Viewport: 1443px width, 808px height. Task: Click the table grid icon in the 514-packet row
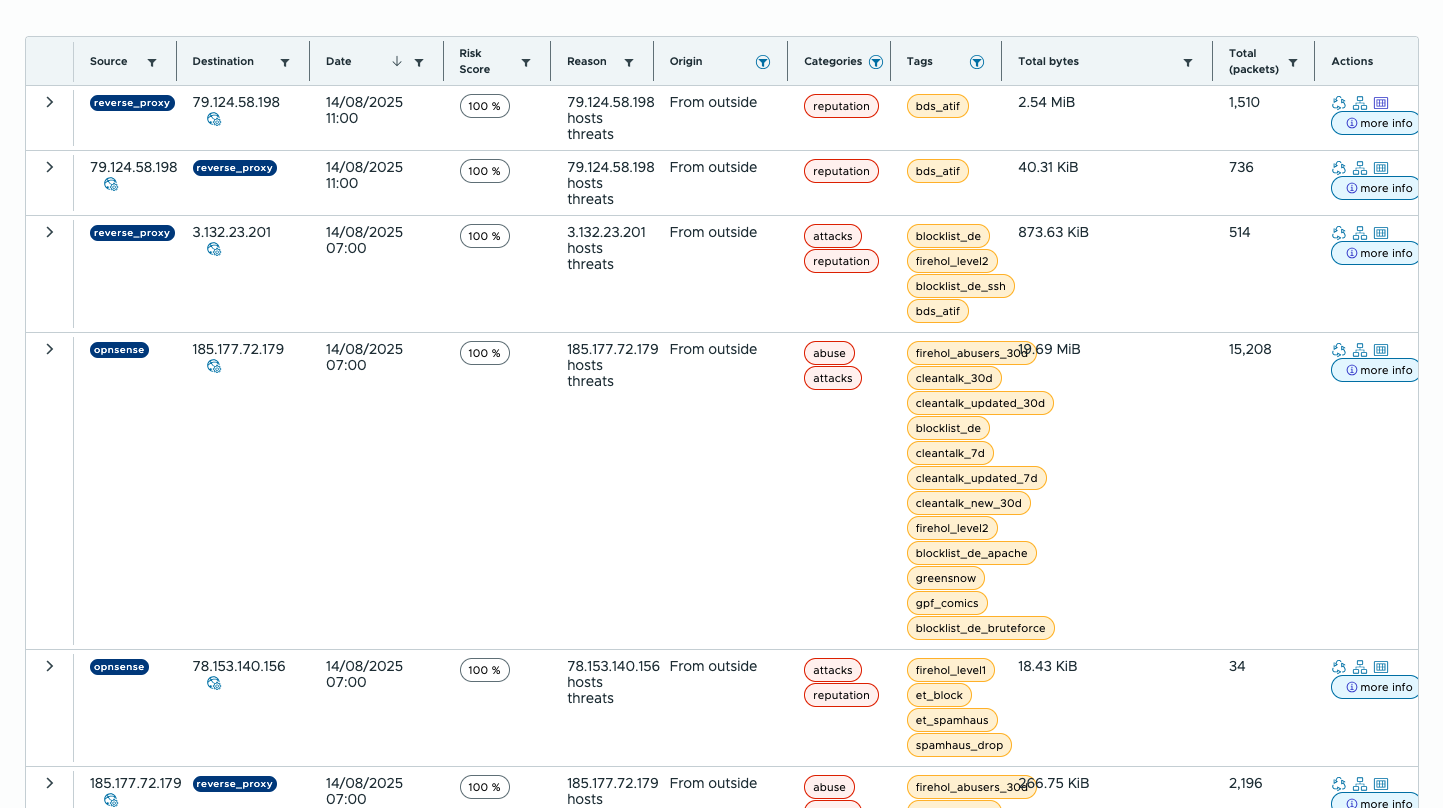click(x=1381, y=233)
